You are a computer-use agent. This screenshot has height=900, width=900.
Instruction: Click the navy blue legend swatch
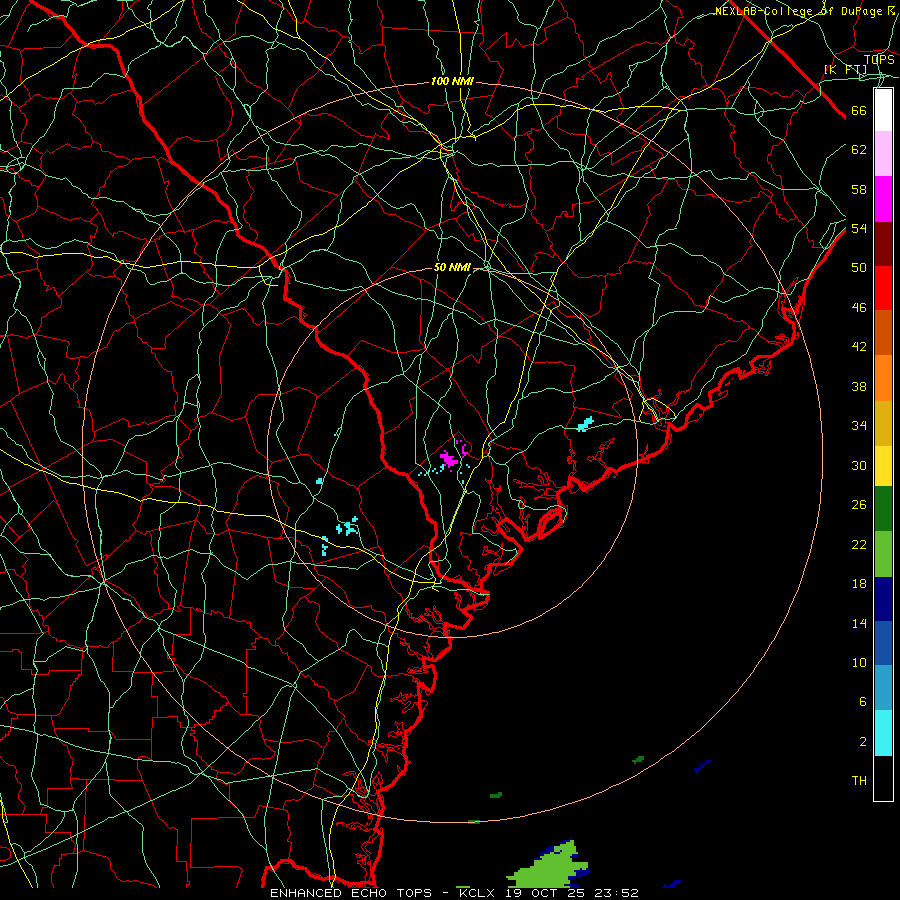(883, 599)
